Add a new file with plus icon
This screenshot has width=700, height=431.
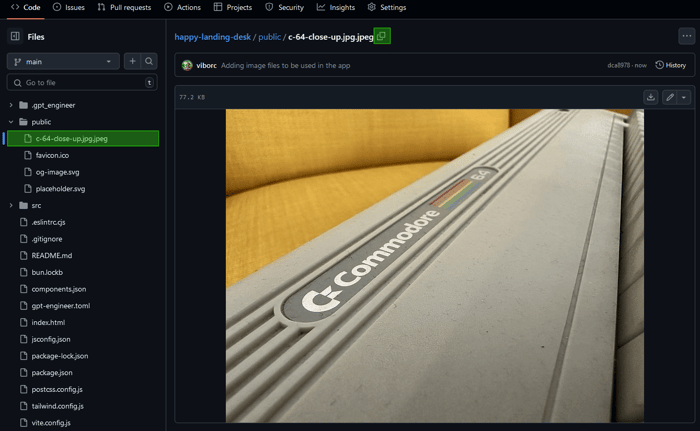pos(132,62)
